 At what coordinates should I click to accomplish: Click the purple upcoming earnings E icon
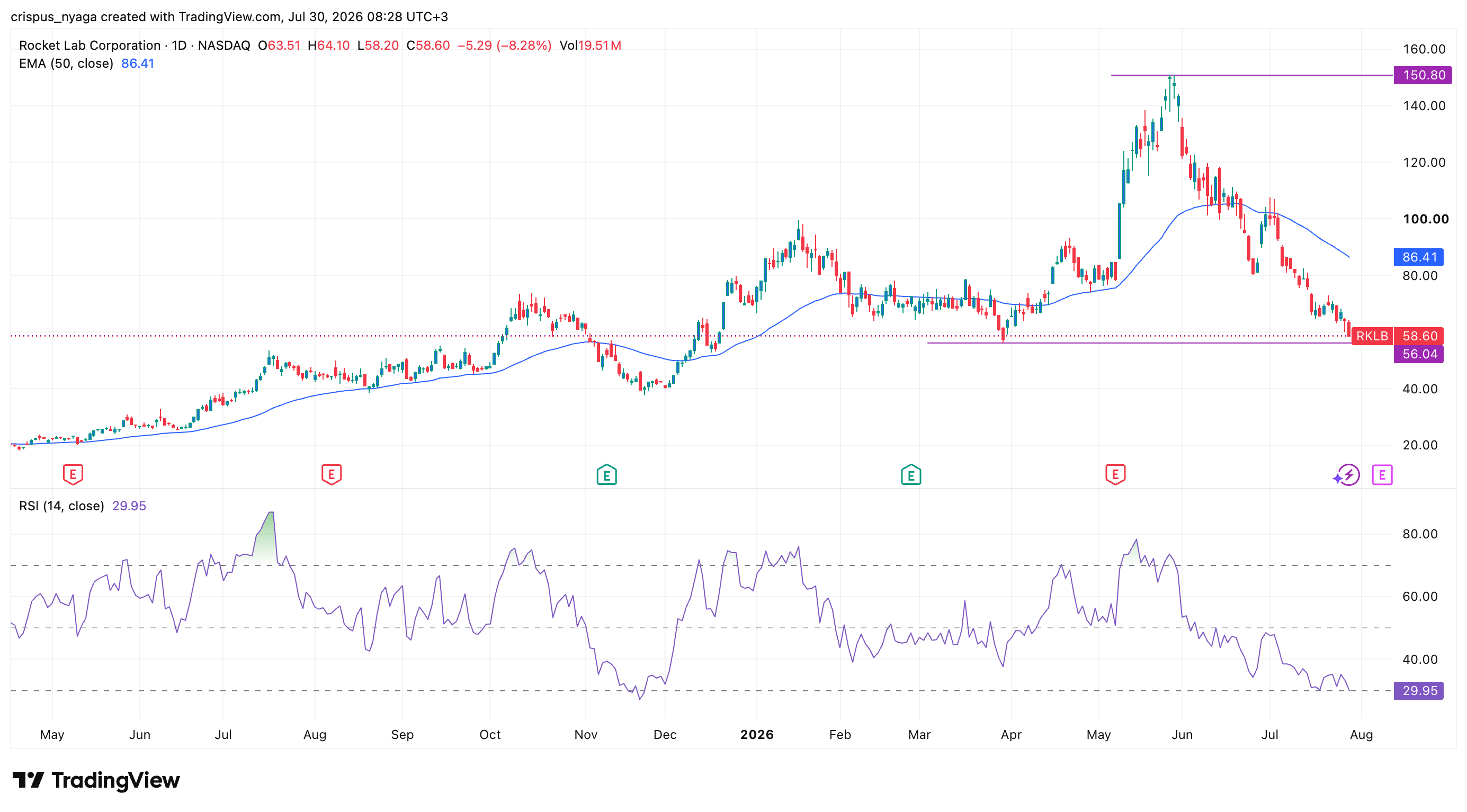pyautogui.click(x=1382, y=475)
